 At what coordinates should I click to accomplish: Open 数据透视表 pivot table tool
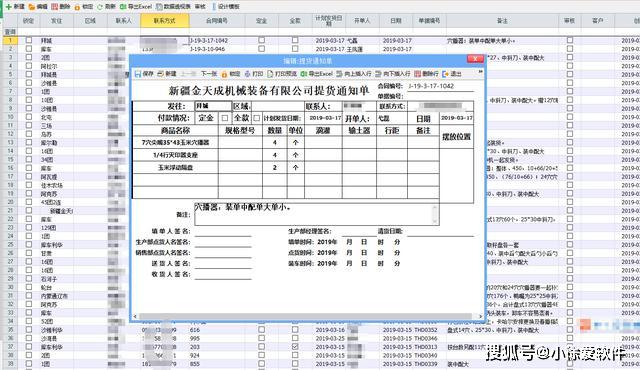173,7
